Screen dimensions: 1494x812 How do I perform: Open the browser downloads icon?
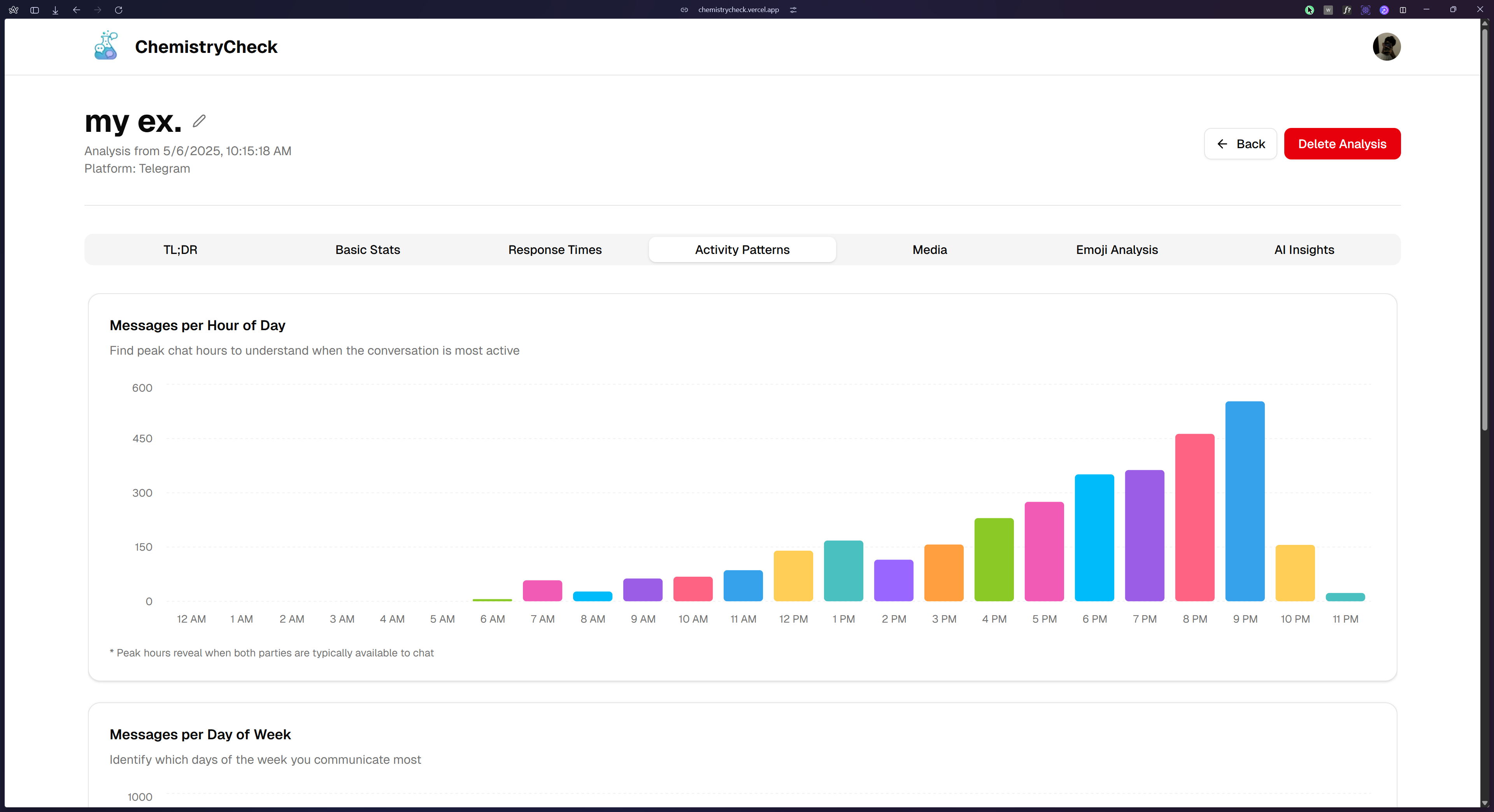(x=55, y=10)
